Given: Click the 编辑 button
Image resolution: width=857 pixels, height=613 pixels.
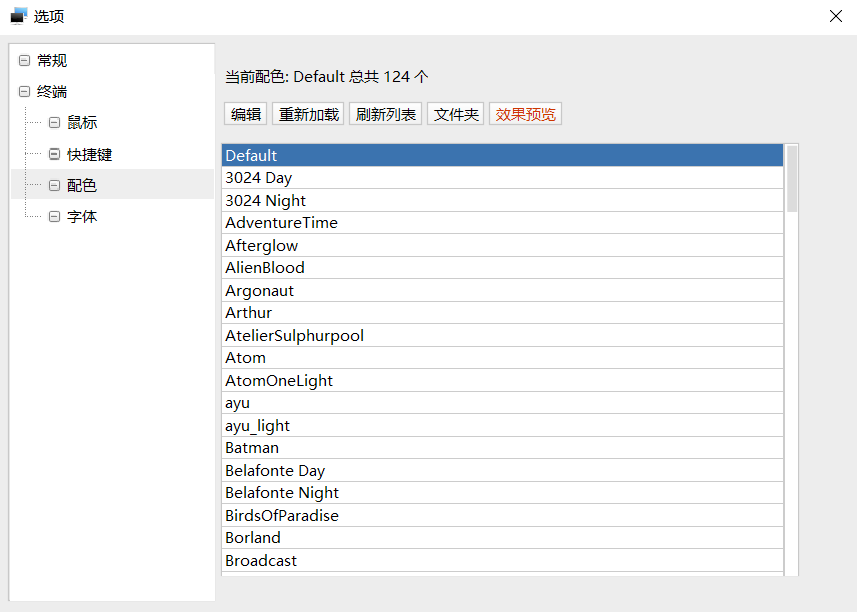Looking at the screenshot, I should tap(246, 114).
